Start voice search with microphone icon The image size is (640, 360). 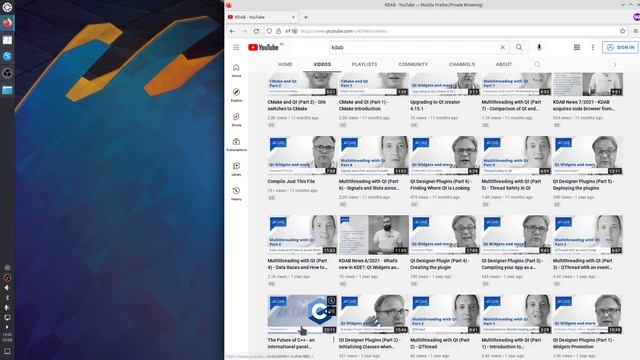click(x=539, y=47)
